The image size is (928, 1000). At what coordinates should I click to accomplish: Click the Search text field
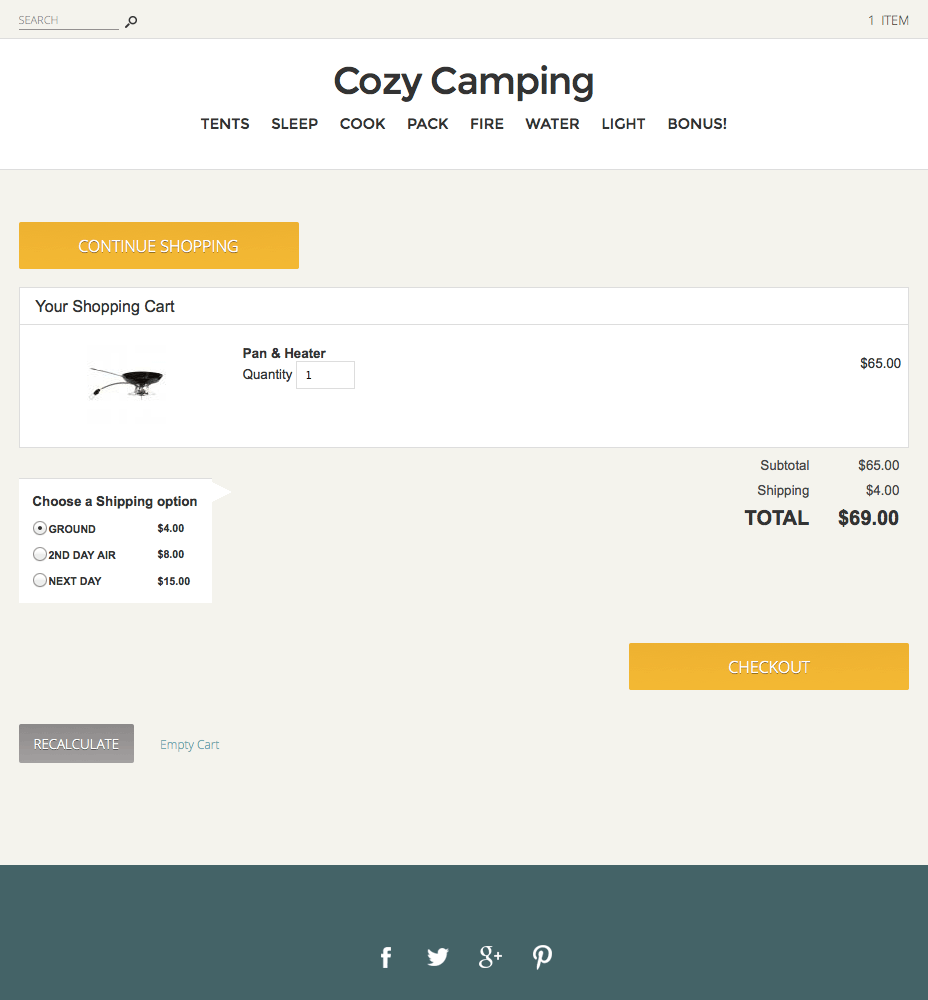[x=68, y=20]
